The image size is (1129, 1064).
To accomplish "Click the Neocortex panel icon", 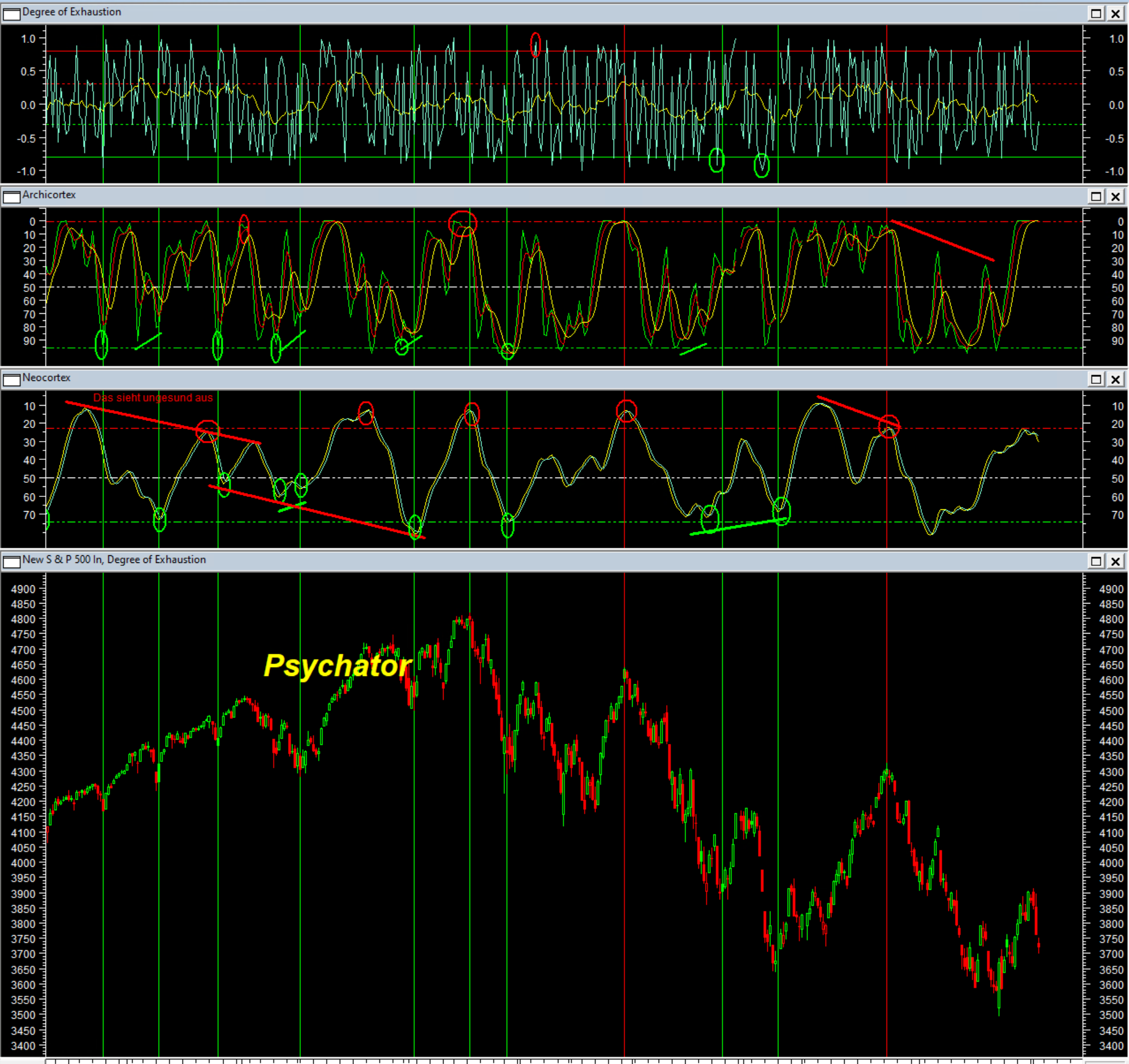I will coord(11,380).
